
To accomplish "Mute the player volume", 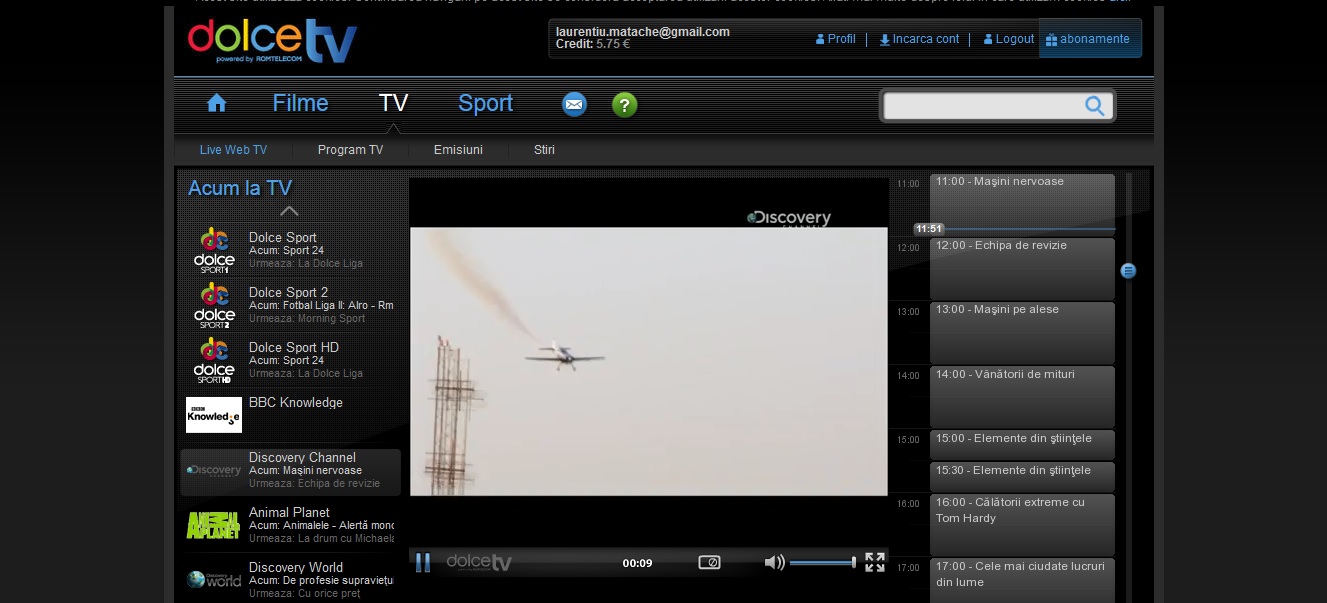I will [x=773, y=562].
